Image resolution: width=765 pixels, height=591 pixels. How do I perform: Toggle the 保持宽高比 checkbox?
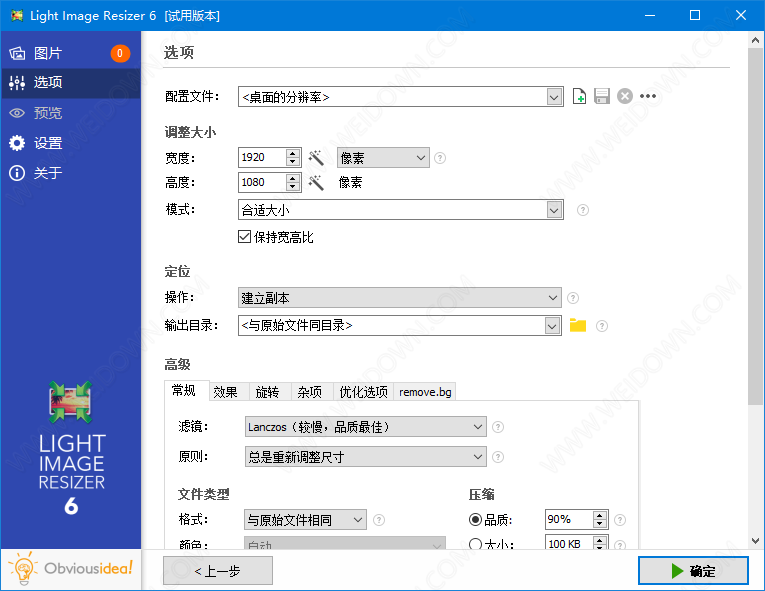[244, 237]
